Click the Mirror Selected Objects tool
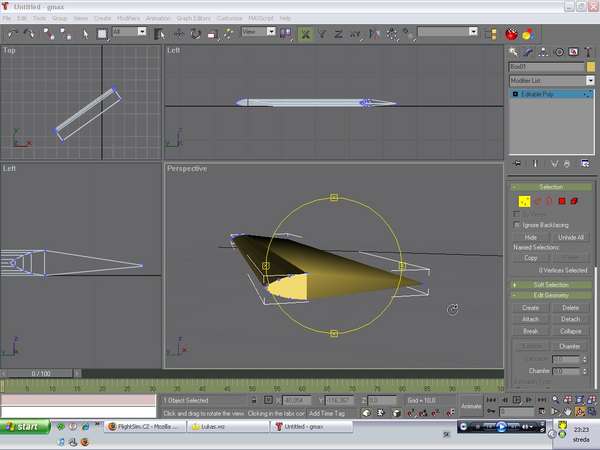This screenshot has width=600, height=450. click(374, 34)
